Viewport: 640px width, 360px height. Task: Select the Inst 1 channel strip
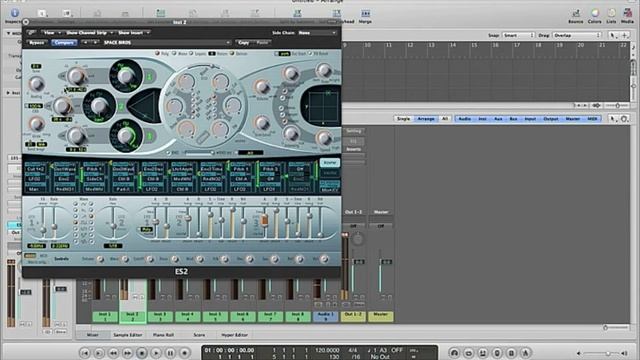coord(105,317)
